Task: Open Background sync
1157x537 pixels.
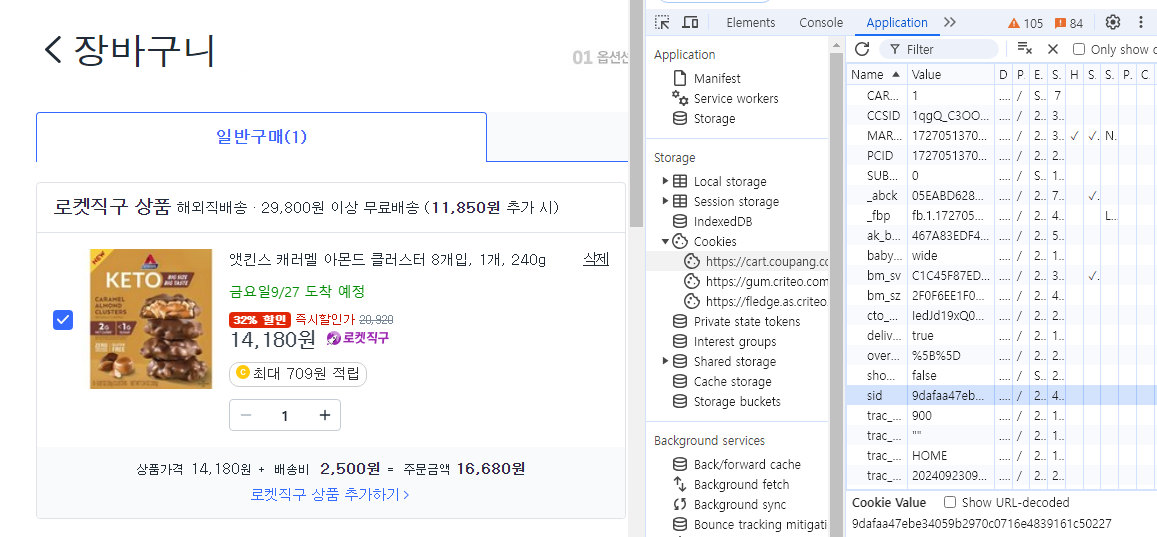Action: 729,505
